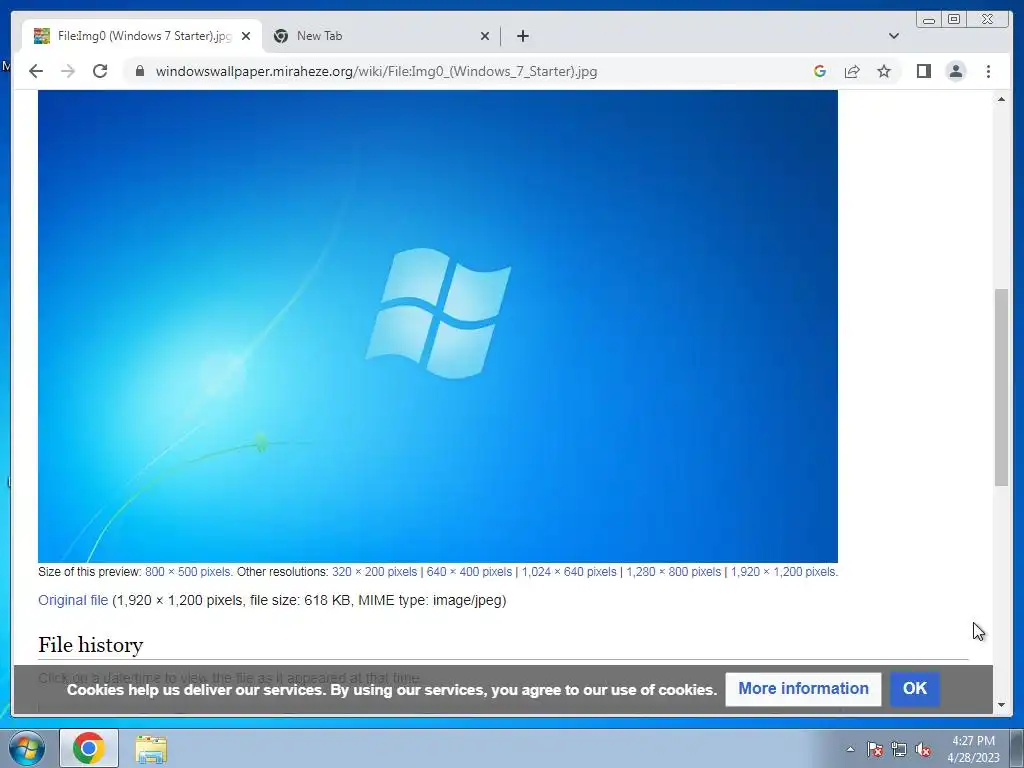1024x768 pixels.
Task: Switch to the File:Img0 (Windows 7 Starter).jpg tab
Action: click(142, 36)
